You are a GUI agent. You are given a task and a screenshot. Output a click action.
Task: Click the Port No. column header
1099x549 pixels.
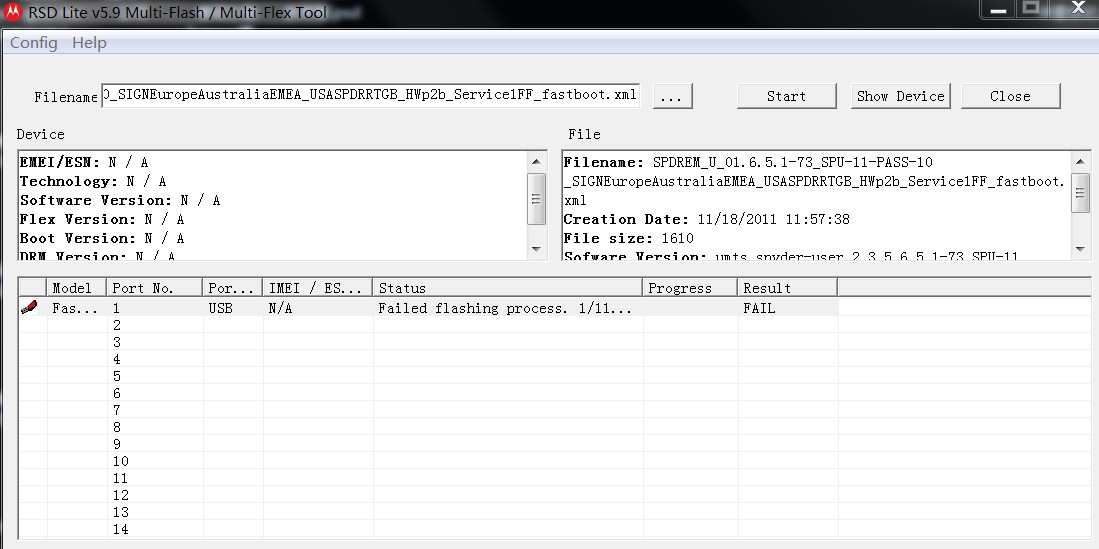point(155,287)
